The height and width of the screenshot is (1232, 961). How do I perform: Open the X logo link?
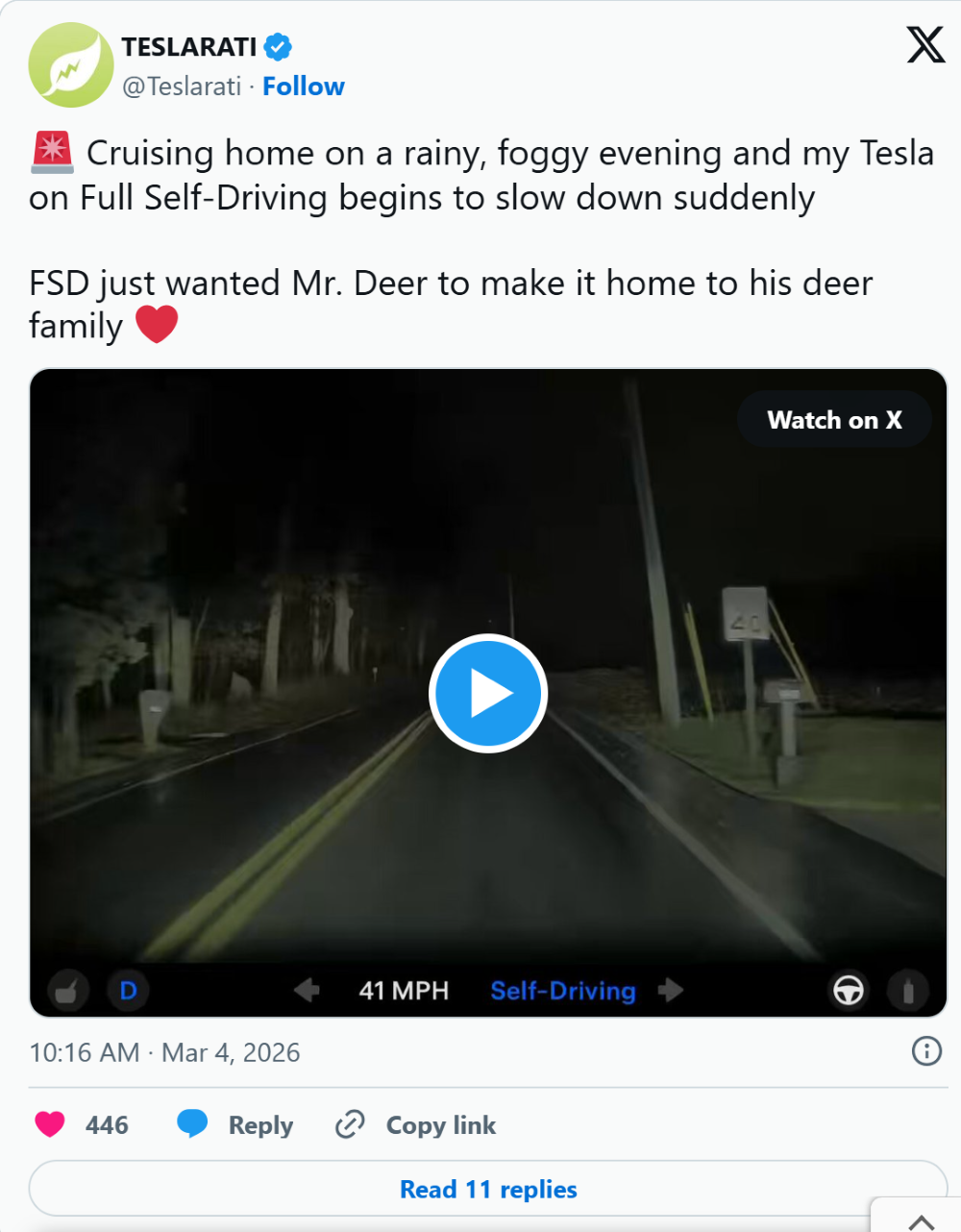[x=925, y=45]
